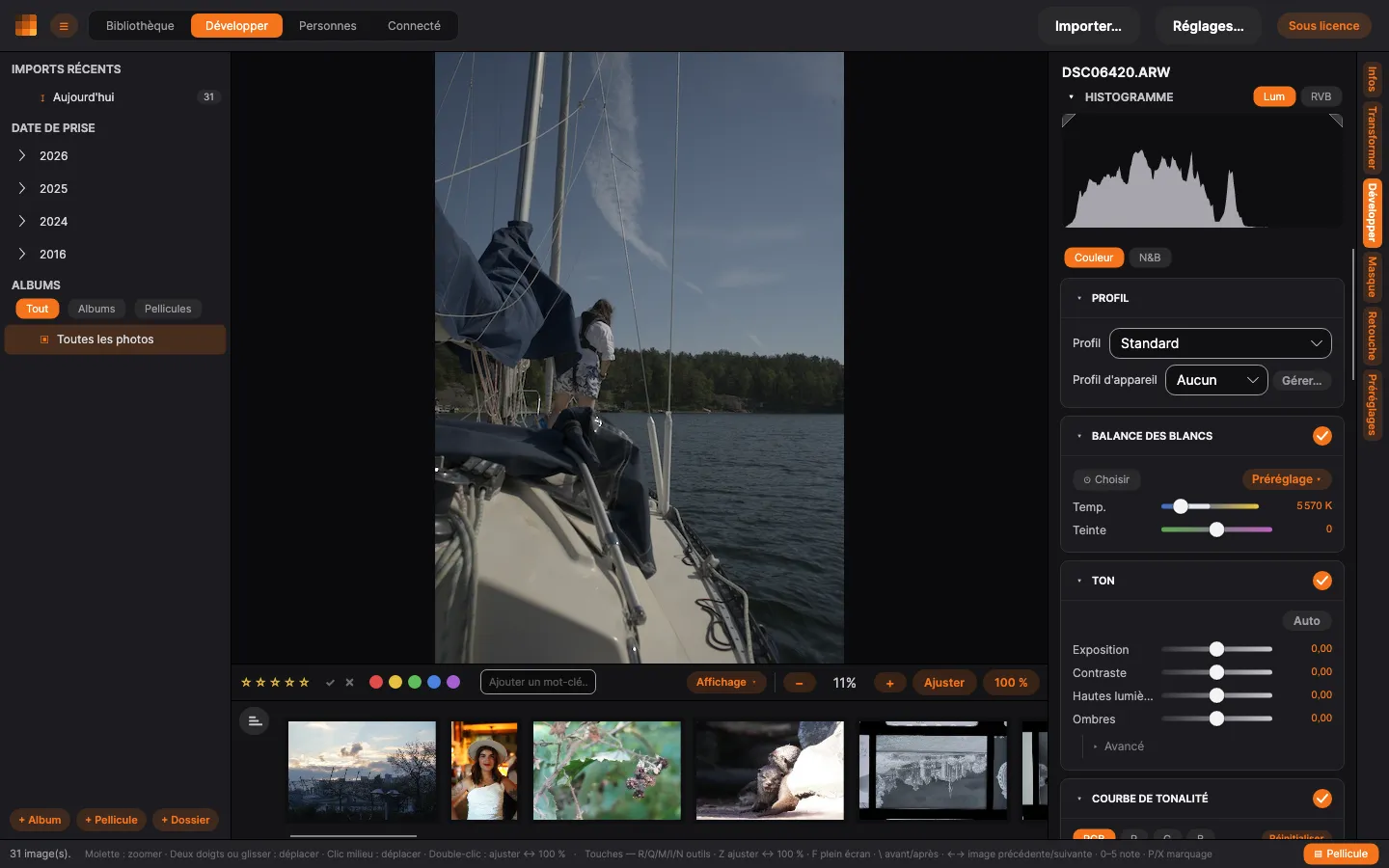Filter albums by Tout
The height and width of the screenshot is (868, 1389).
38,309
